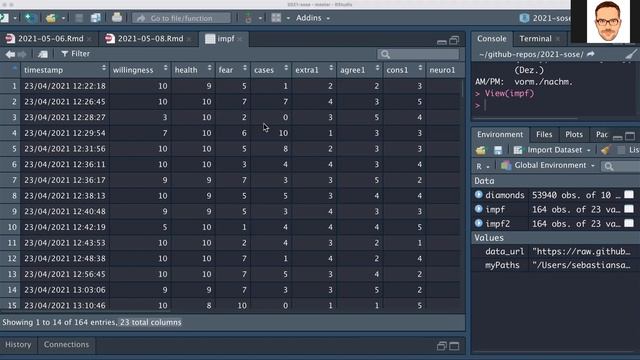Image resolution: width=640 pixels, height=360 pixels.
Task: Select the Console tab
Action: 491,39
